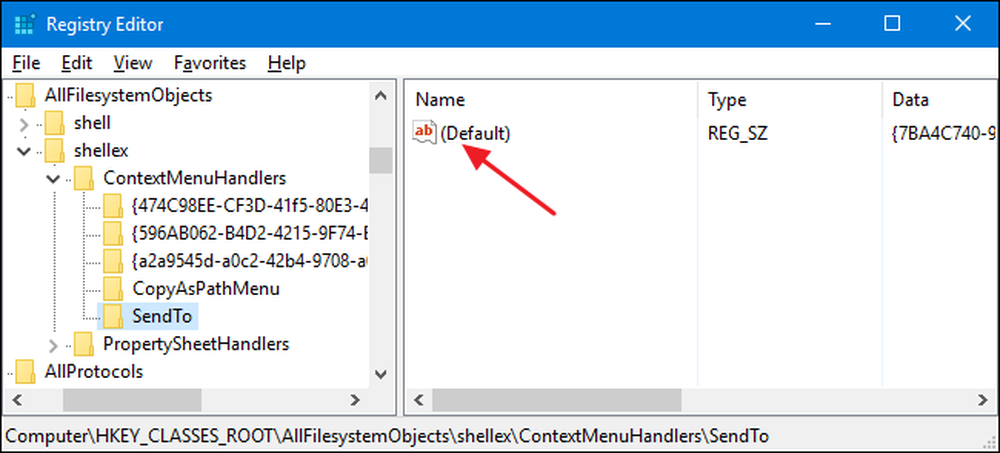Select the {474C98EE-CF3D key folder icon

112,205
